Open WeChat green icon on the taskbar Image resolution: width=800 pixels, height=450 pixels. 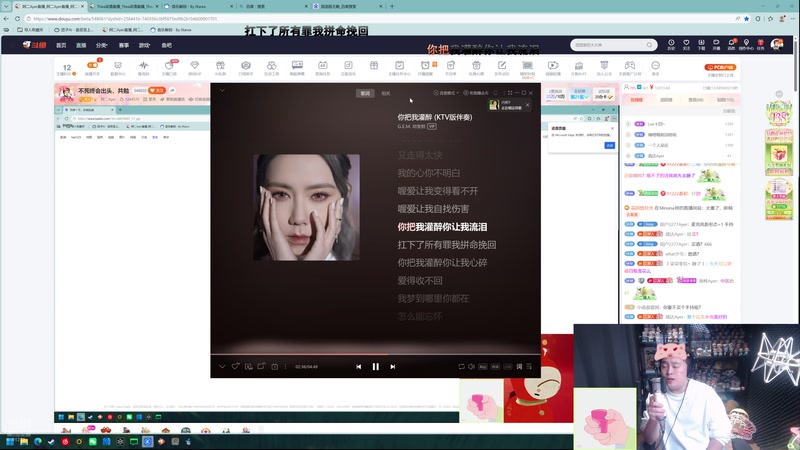click(x=92, y=442)
